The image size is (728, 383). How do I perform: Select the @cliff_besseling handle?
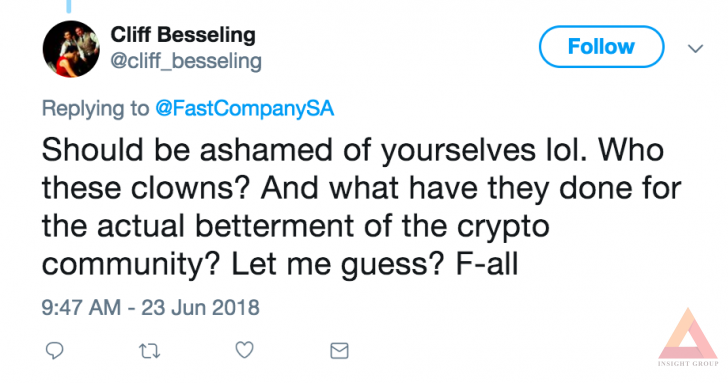(x=186, y=62)
